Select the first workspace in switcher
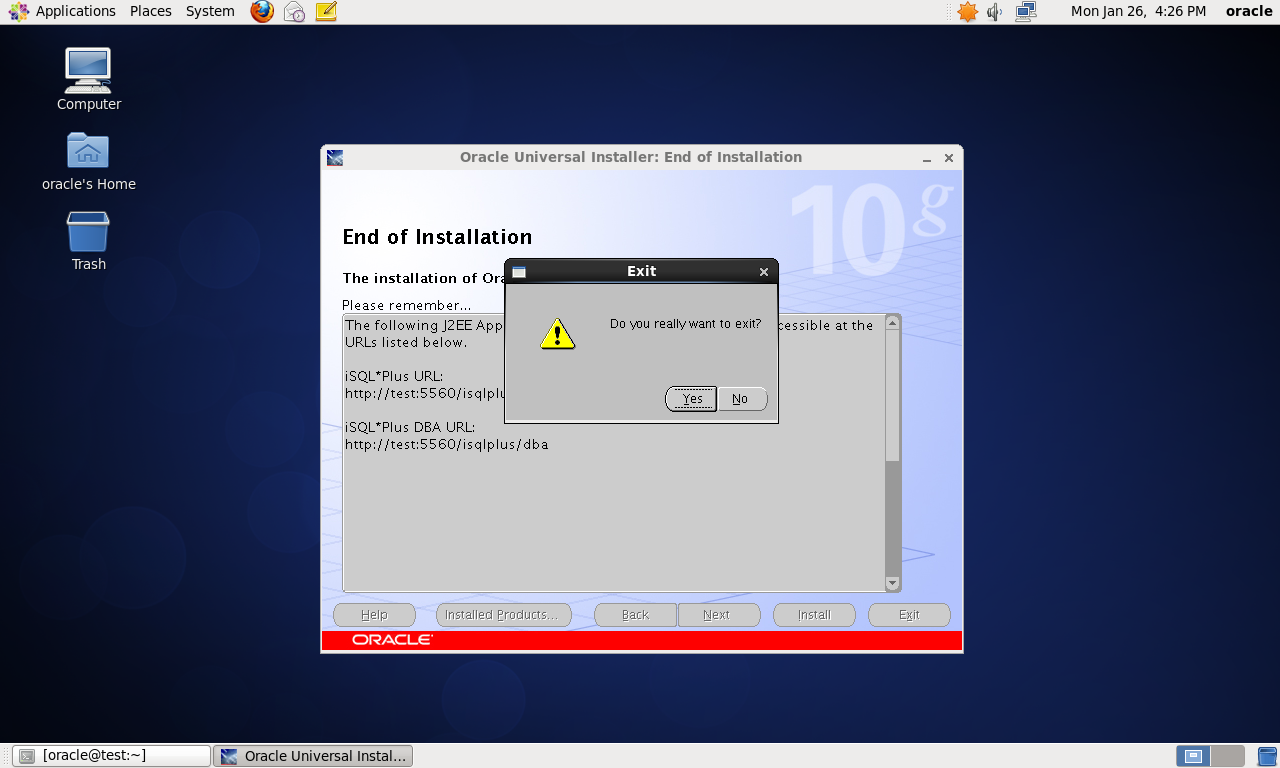Image resolution: width=1280 pixels, height=768 pixels. [1193, 756]
